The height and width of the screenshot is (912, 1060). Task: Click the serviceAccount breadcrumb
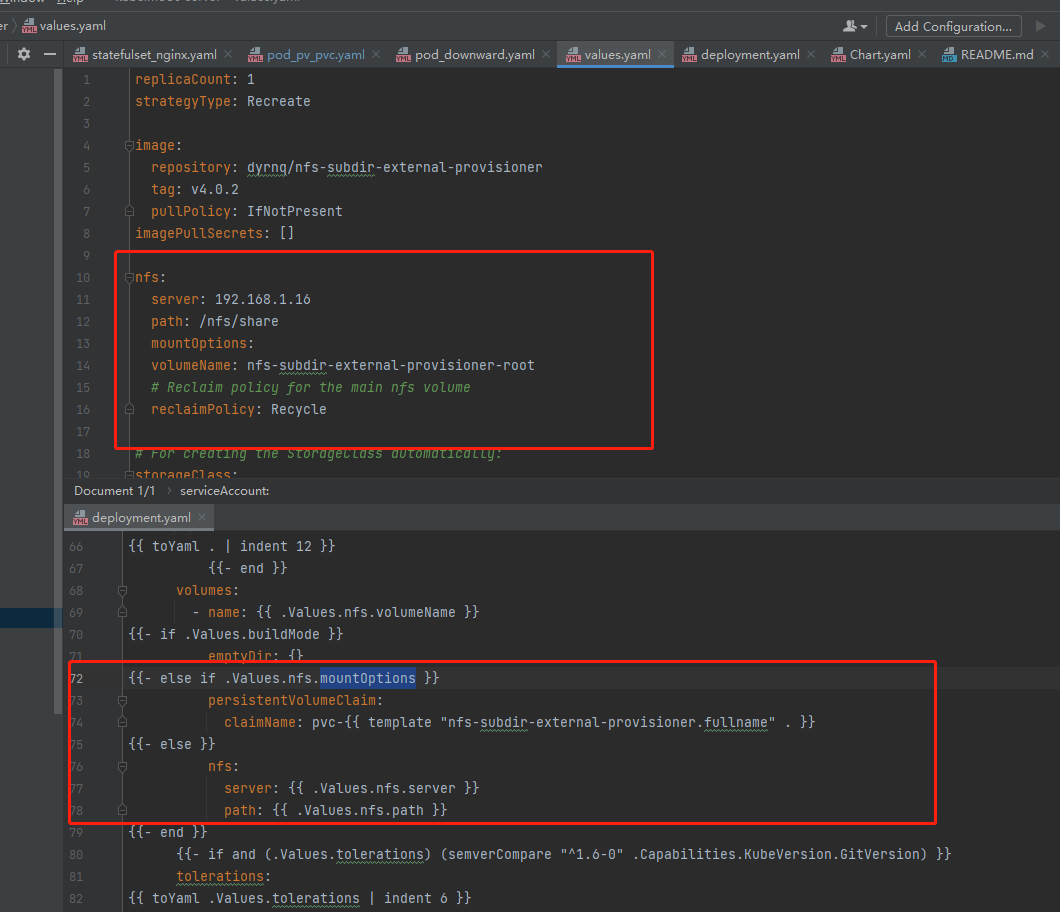point(224,491)
